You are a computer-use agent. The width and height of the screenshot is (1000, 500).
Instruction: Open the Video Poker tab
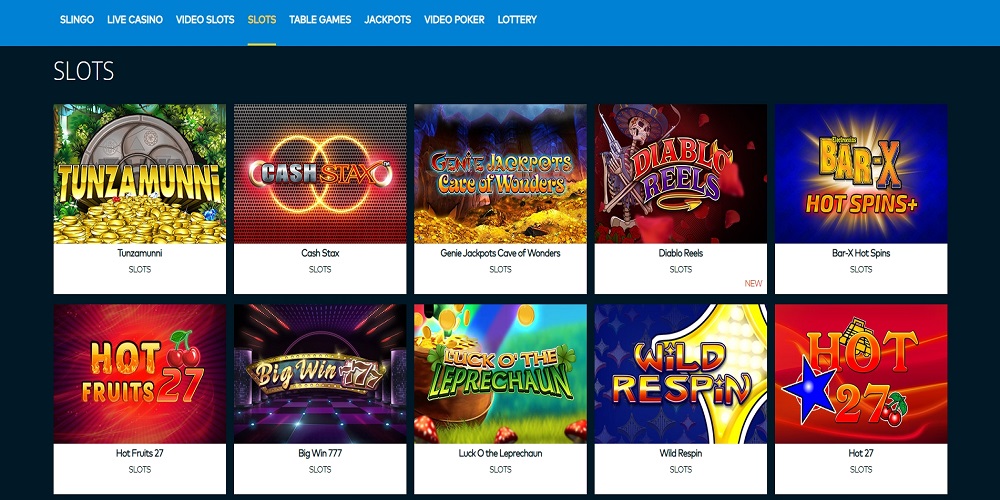454,20
